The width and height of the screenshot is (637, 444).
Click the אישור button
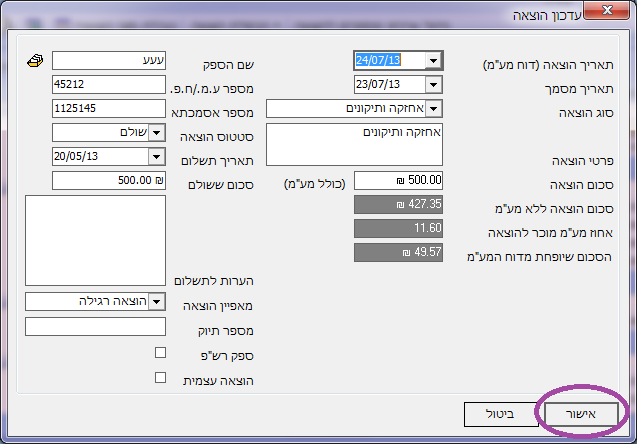[581, 414]
